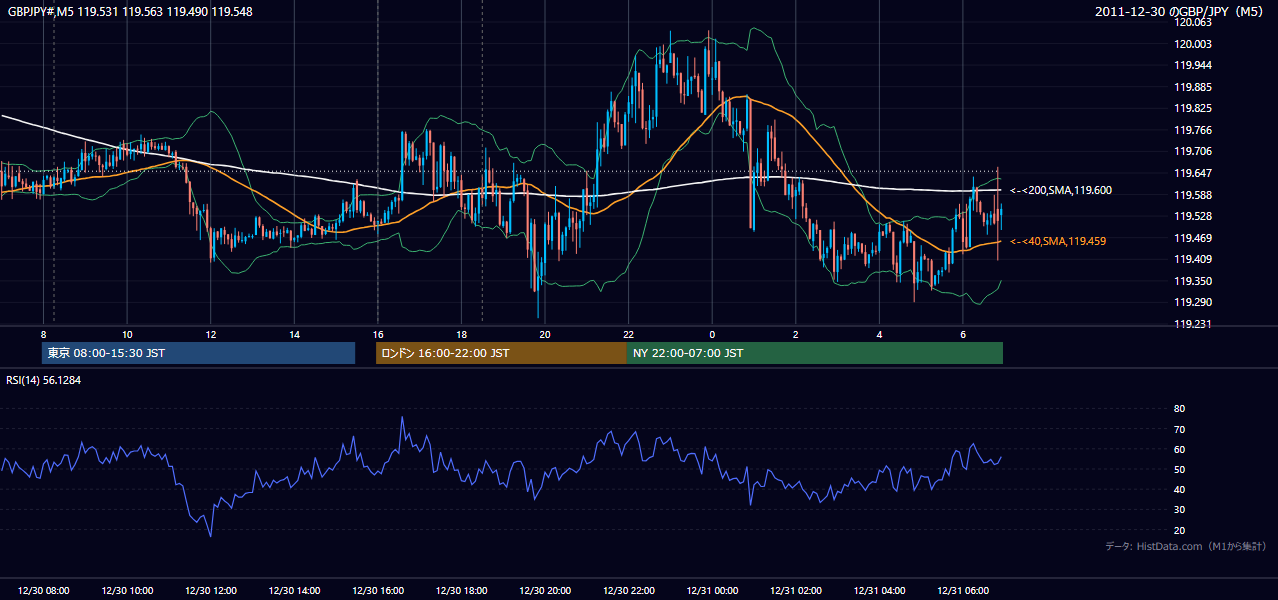Click the 119.528 price axis label
The height and width of the screenshot is (600, 1278).
1194,216
